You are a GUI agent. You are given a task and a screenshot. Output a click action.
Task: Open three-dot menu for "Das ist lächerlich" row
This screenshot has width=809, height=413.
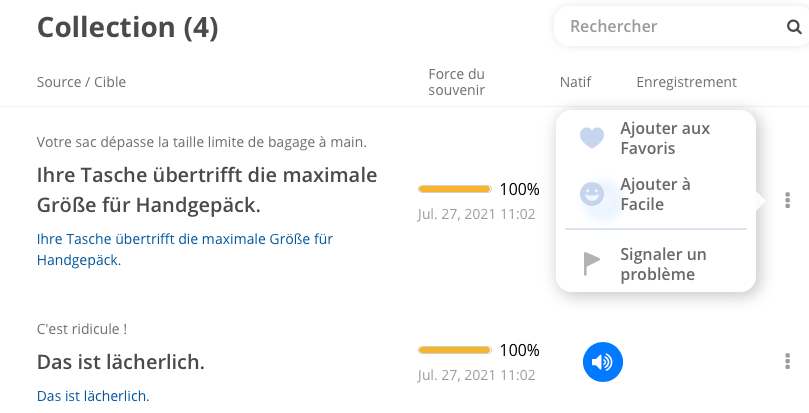tap(788, 362)
